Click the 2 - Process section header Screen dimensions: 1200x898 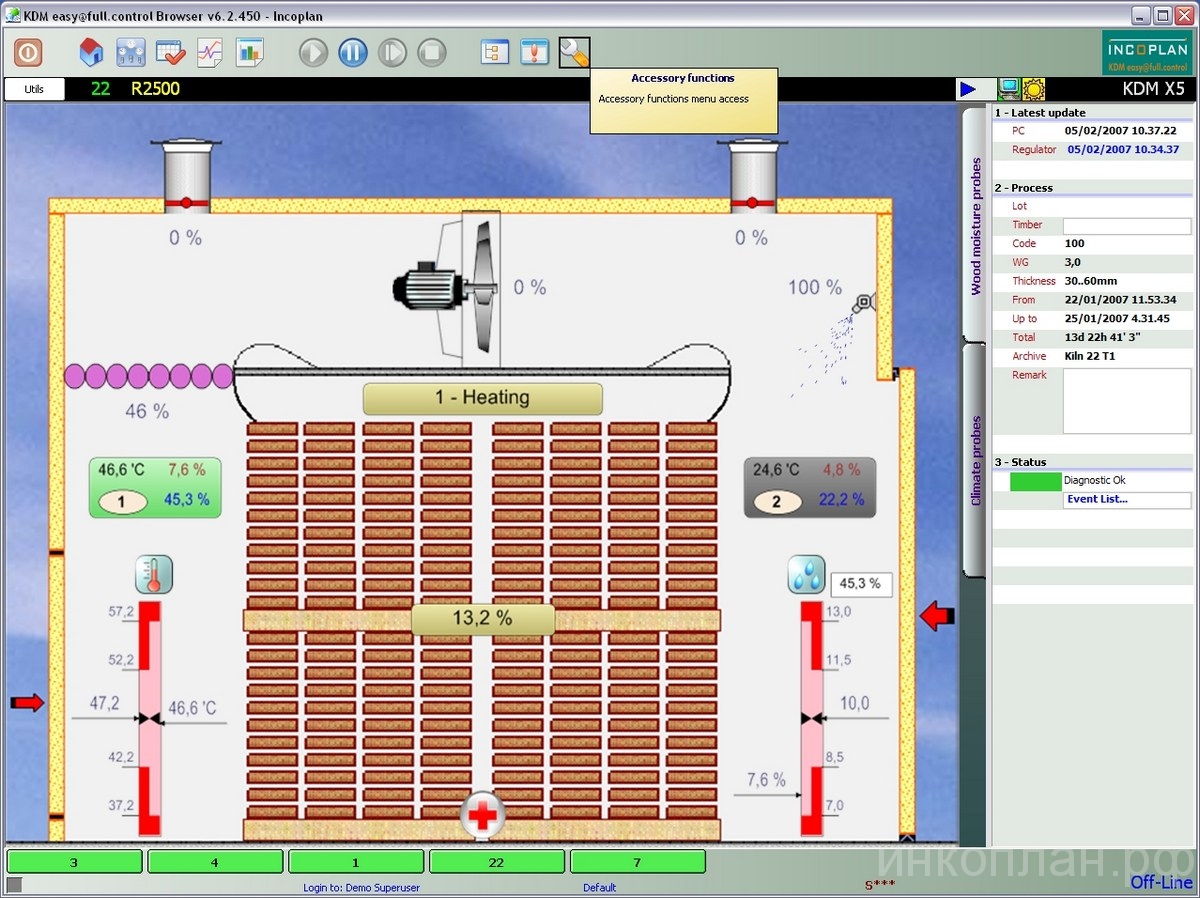tap(1023, 188)
